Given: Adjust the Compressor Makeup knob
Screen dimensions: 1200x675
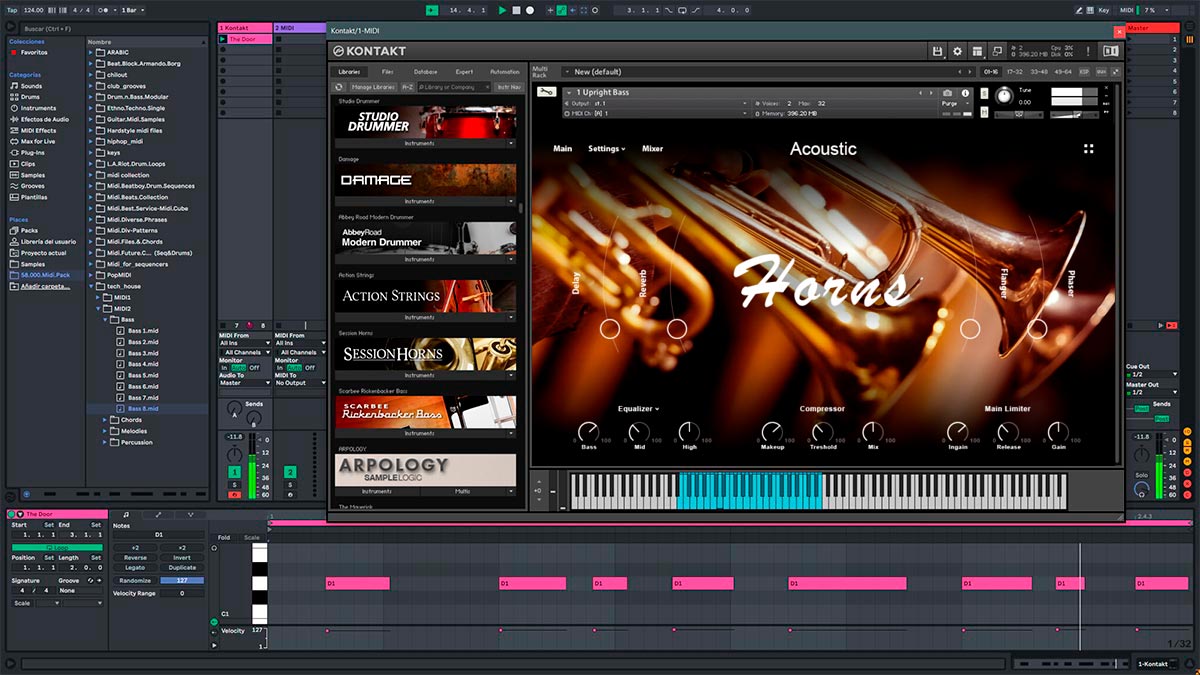Looking at the screenshot, I should point(772,432).
